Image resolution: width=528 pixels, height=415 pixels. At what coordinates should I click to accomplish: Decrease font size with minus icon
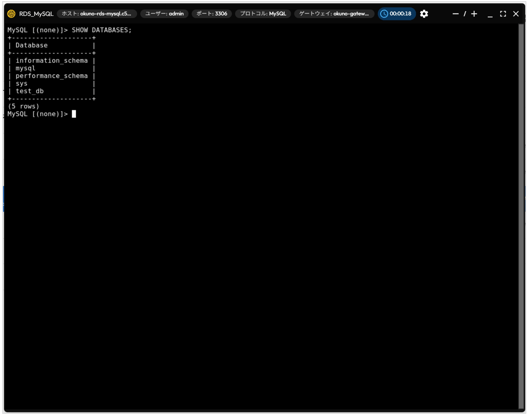click(455, 14)
